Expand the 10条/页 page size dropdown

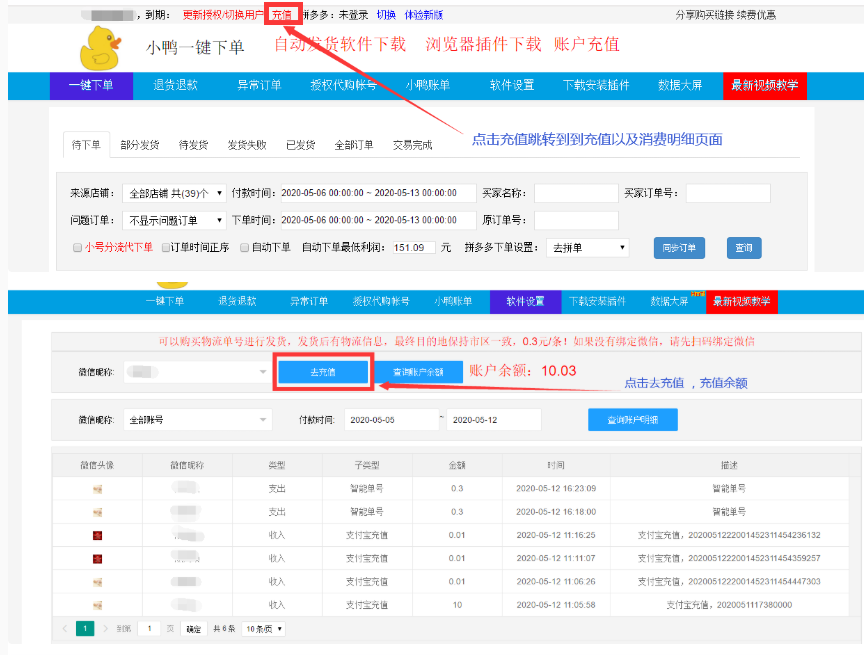coord(263,627)
